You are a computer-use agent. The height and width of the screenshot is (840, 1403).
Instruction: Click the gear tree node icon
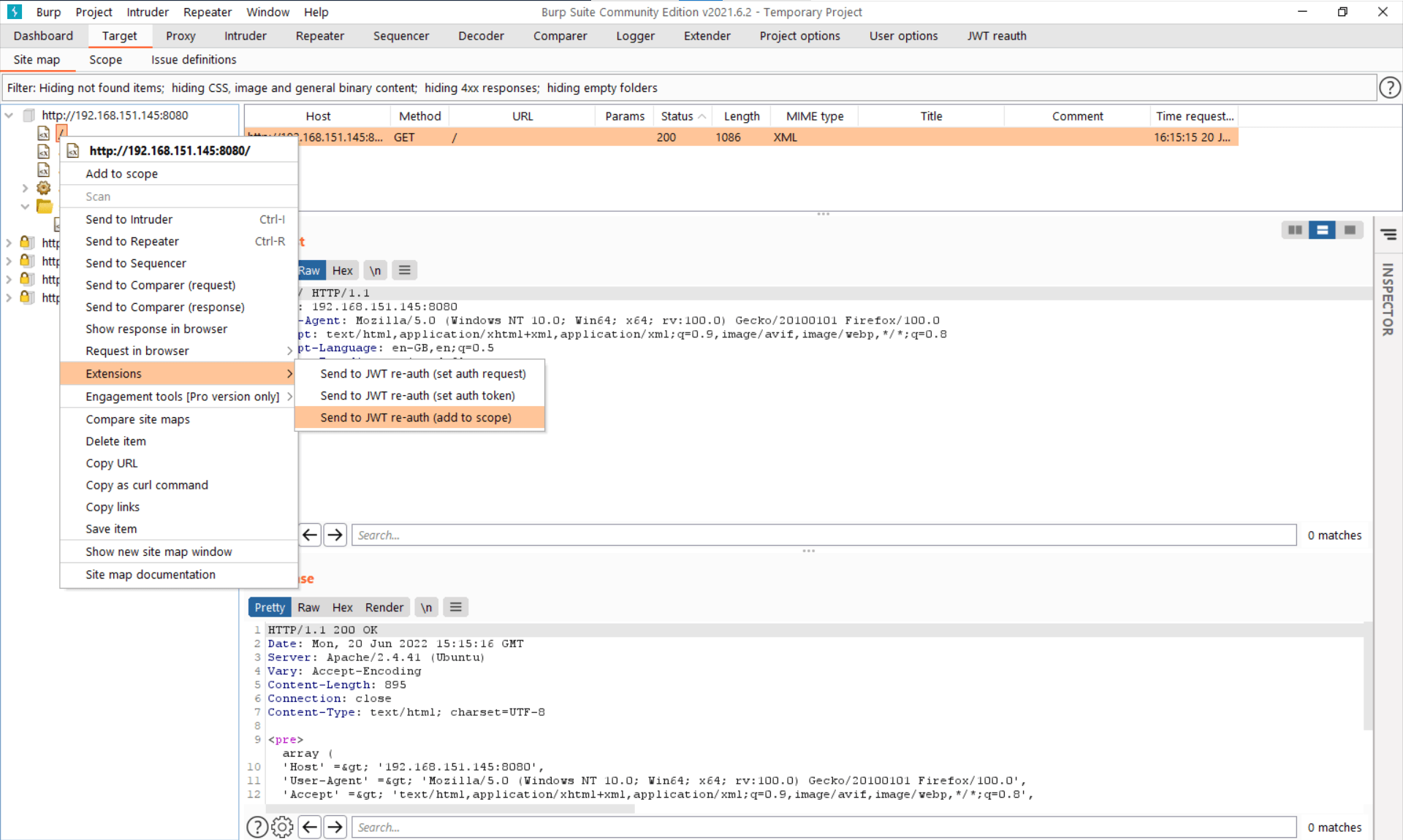pyautogui.click(x=44, y=188)
